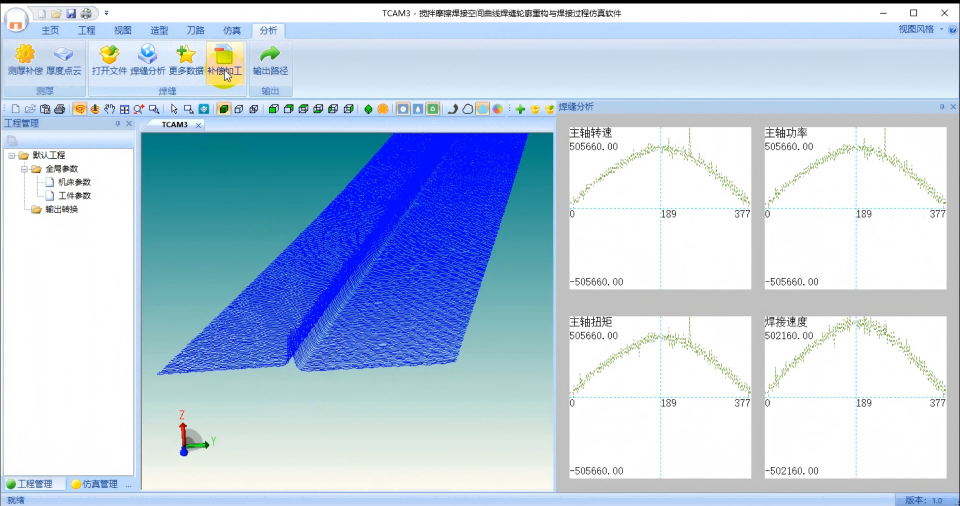Select the zoom window magnifier tool
Viewport: 960px width, 506px height.
[154, 109]
